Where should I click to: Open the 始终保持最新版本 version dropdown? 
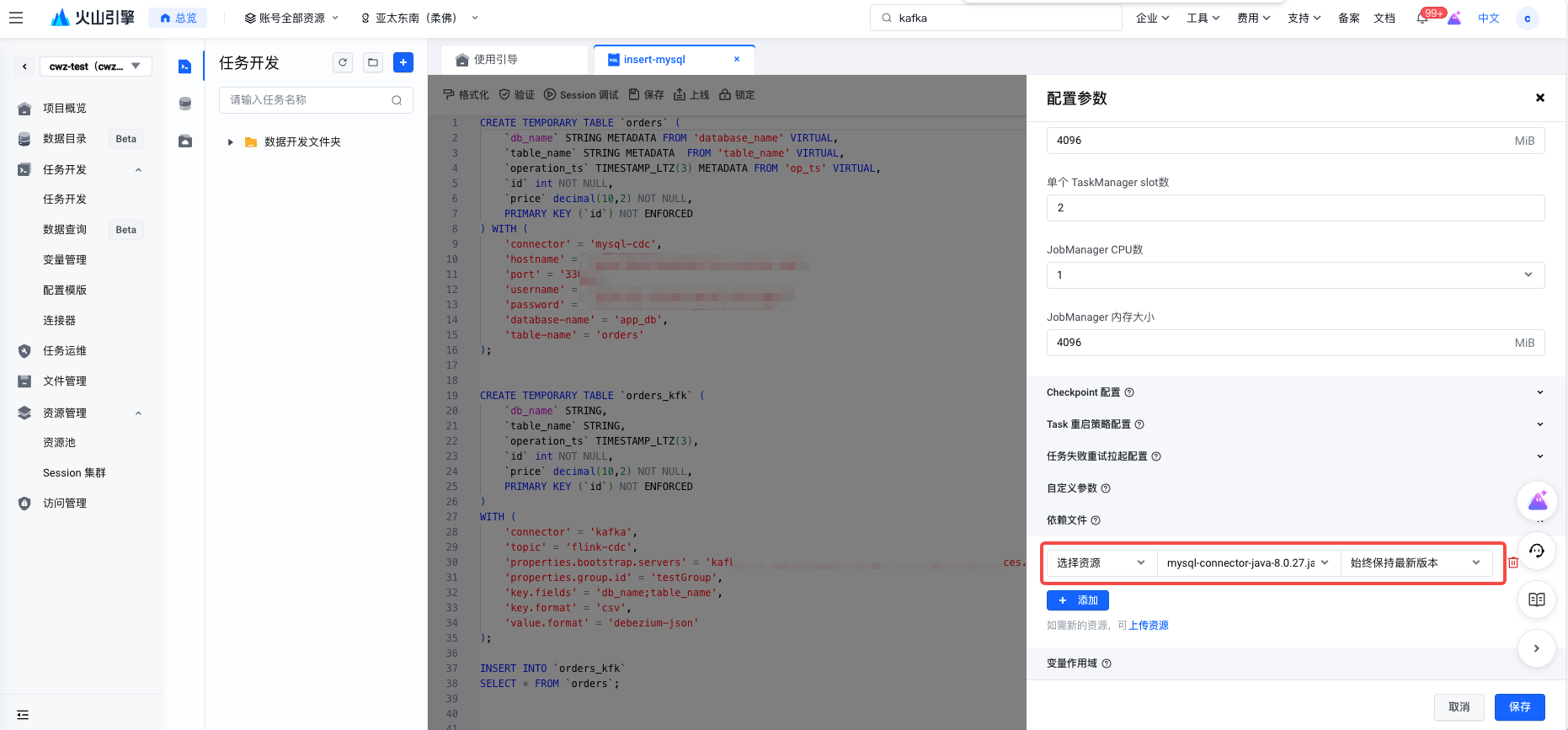click(1416, 562)
